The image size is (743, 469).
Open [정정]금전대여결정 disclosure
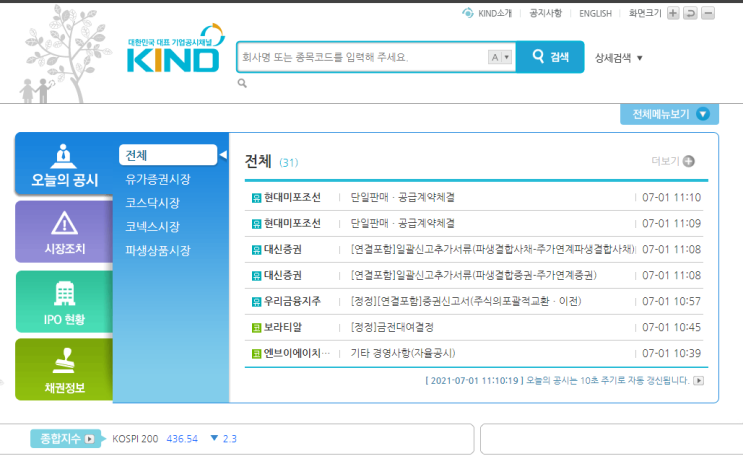(392, 327)
